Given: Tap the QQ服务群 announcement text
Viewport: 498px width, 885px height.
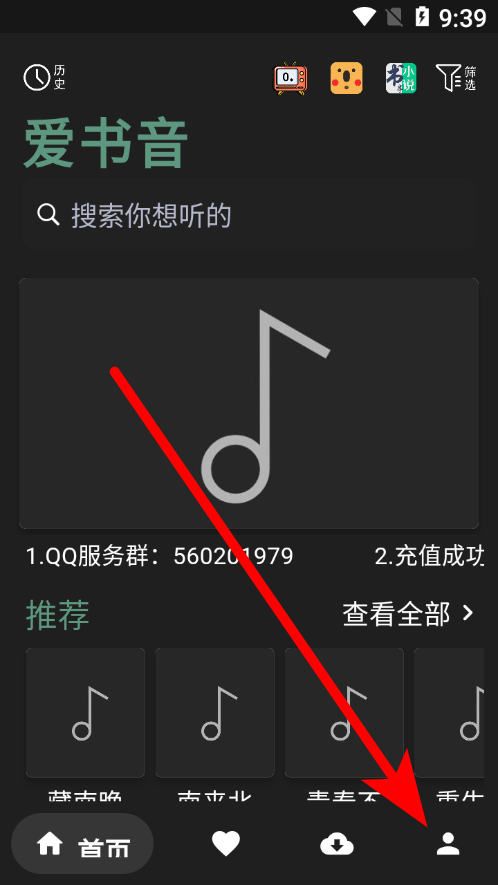Looking at the screenshot, I should click(160, 556).
